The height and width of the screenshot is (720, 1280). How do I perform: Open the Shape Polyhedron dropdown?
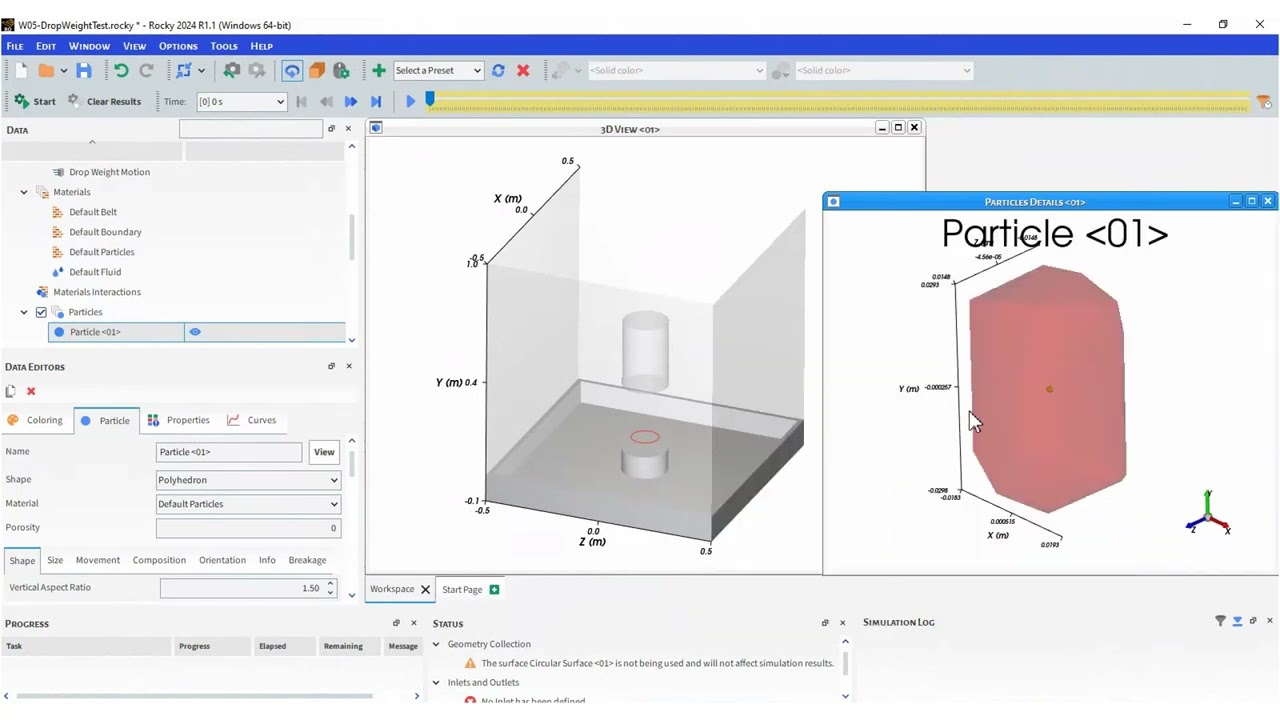click(x=248, y=480)
